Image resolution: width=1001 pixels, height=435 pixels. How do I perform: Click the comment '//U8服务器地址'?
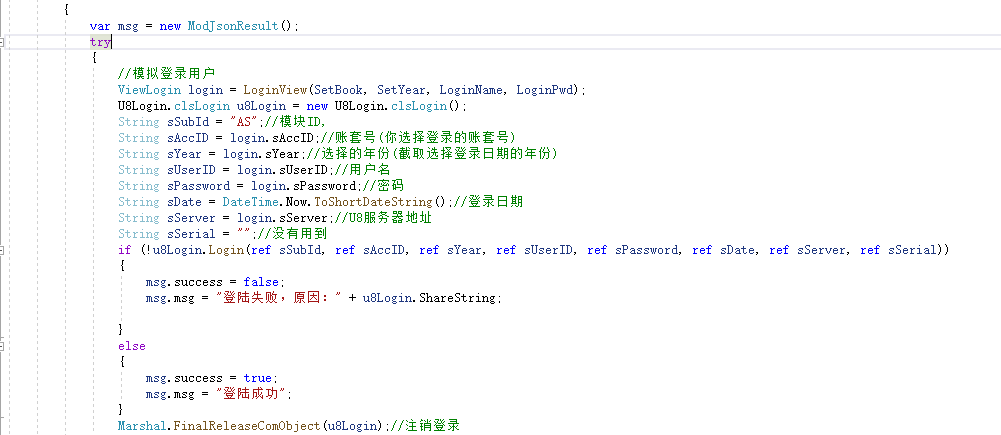point(381,218)
